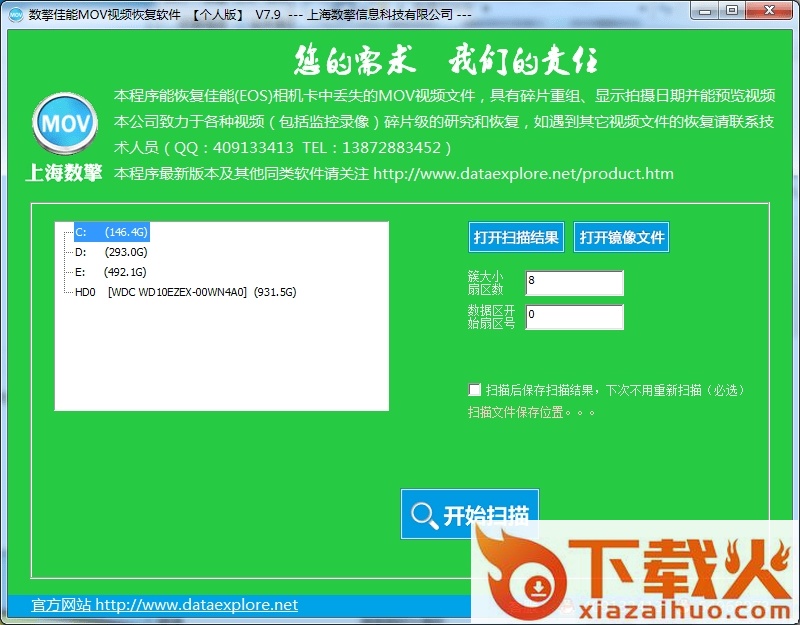Minimize the MOV recovery window
800x625 pixels.
(x=706, y=11)
